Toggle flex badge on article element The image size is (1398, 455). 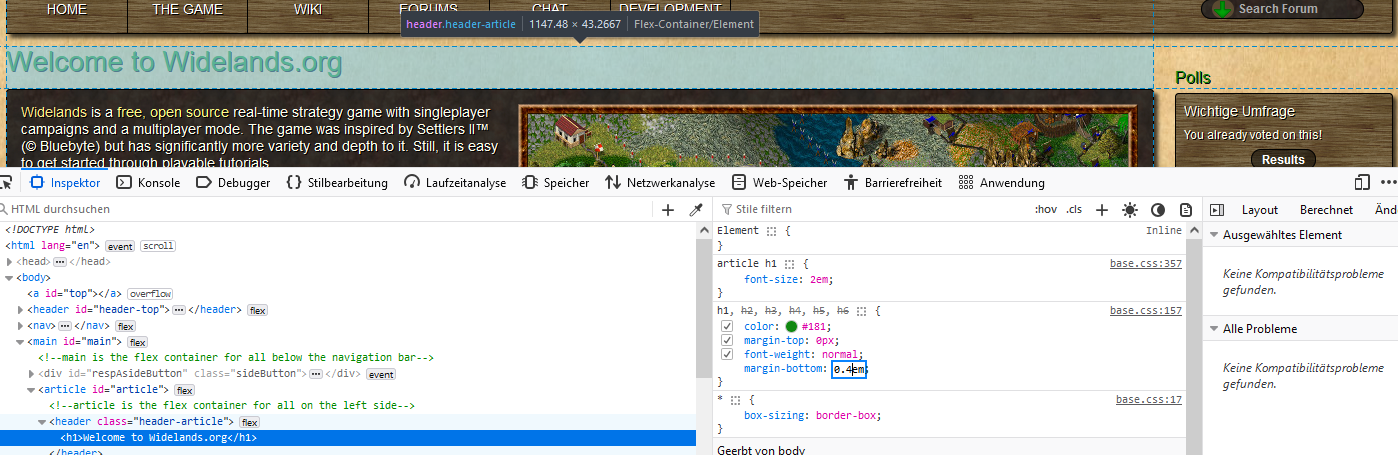(185, 390)
